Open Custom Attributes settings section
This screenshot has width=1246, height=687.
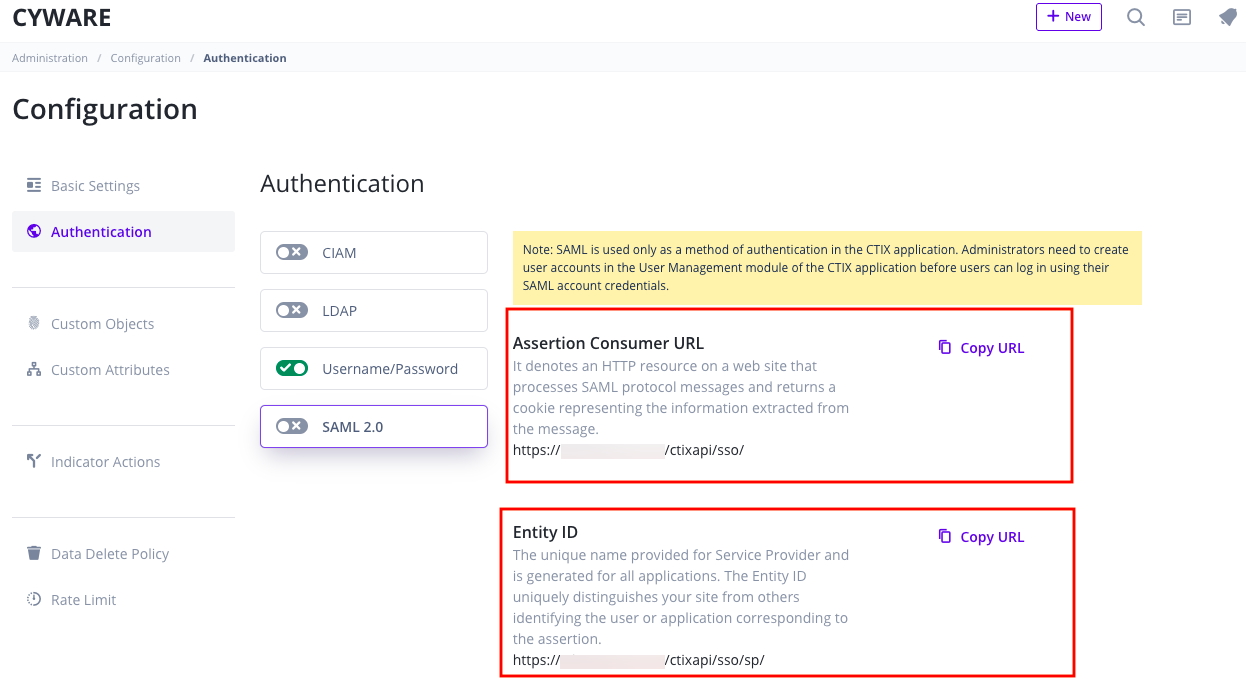110,369
